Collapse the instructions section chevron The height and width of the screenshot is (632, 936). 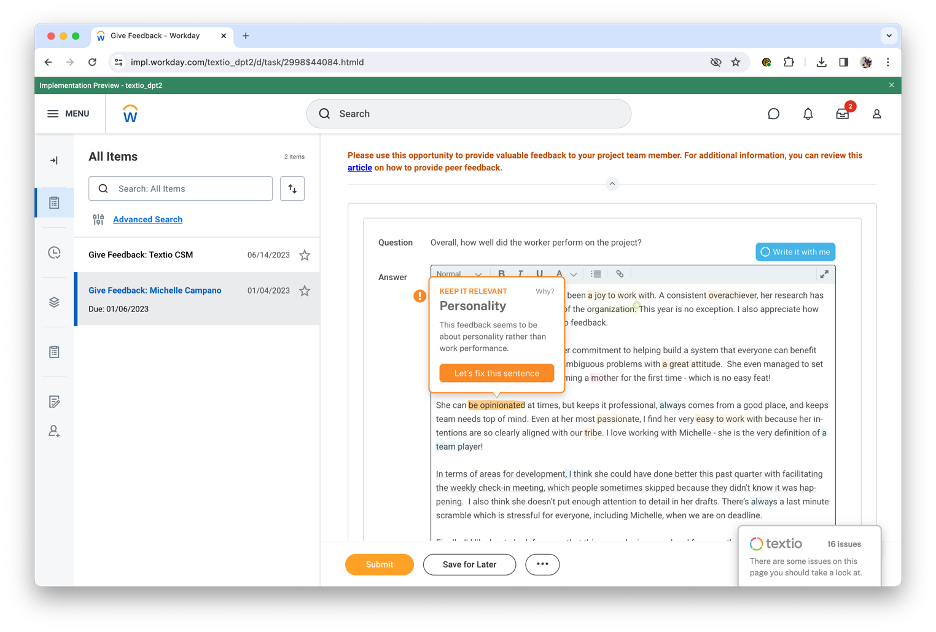point(612,184)
